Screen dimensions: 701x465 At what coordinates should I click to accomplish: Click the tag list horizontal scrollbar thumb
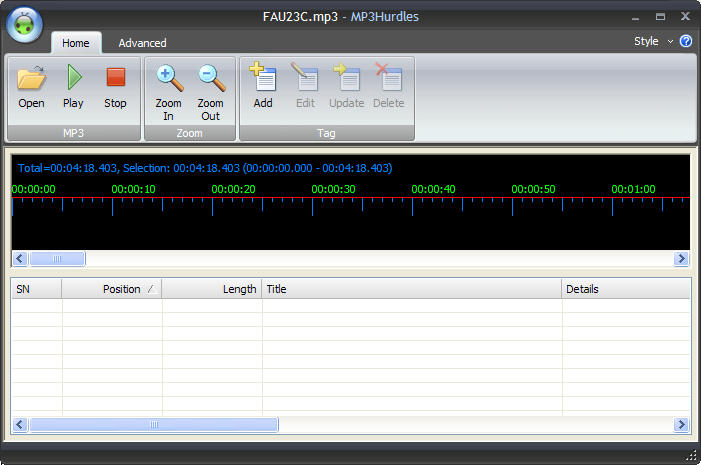coord(154,424)
